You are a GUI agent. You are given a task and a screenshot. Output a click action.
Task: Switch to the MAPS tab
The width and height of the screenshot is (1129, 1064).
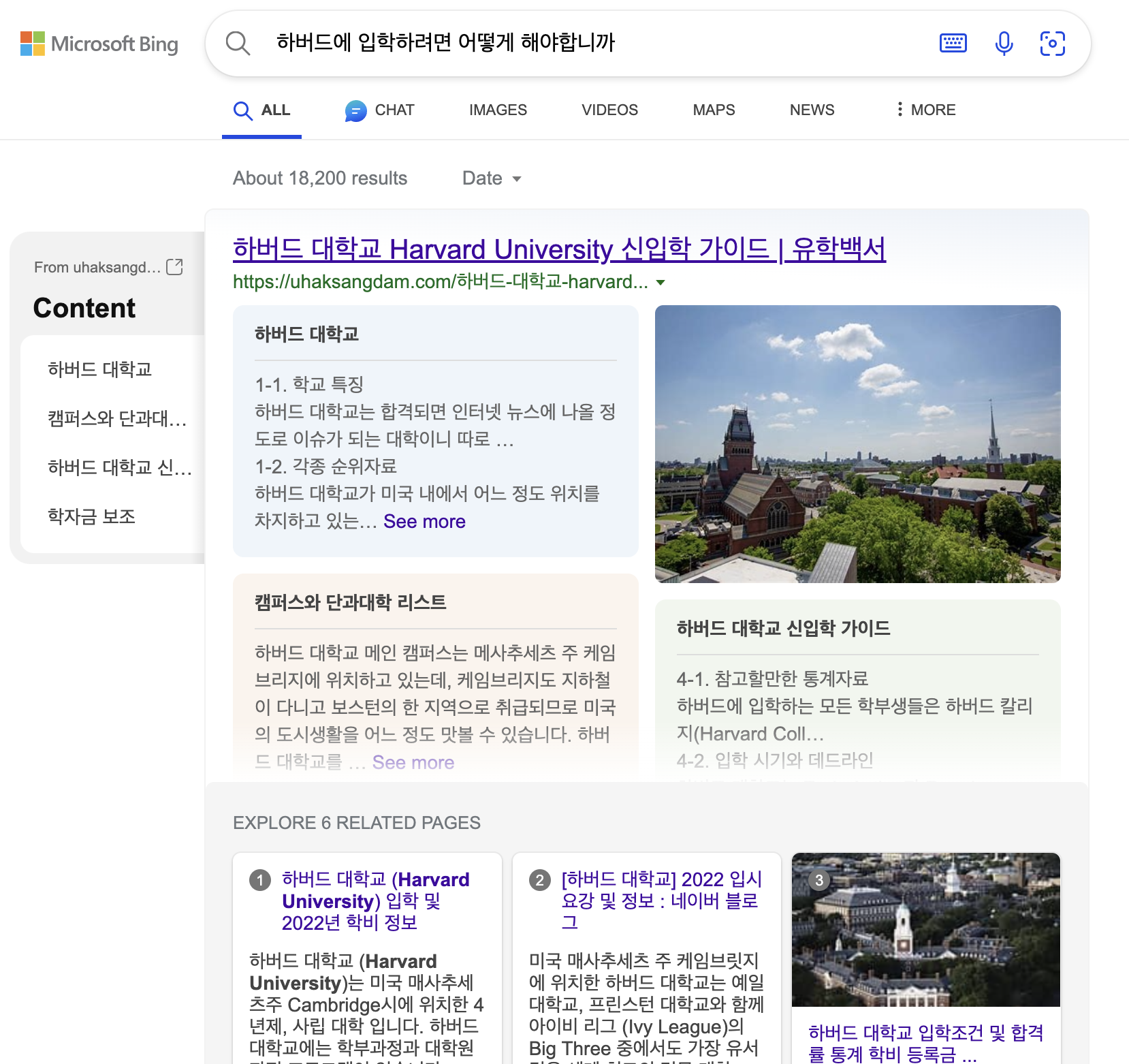pos(714,110)
